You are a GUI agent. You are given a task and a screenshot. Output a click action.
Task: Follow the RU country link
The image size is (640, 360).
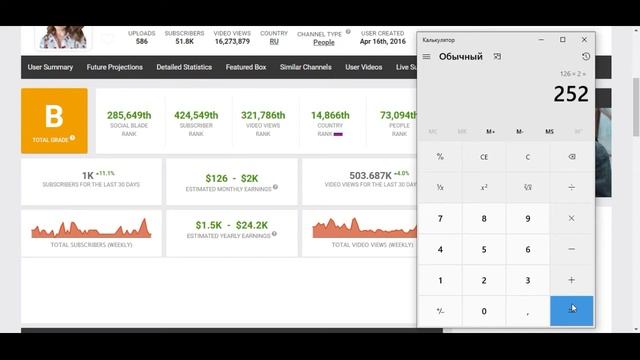(274, 42)
